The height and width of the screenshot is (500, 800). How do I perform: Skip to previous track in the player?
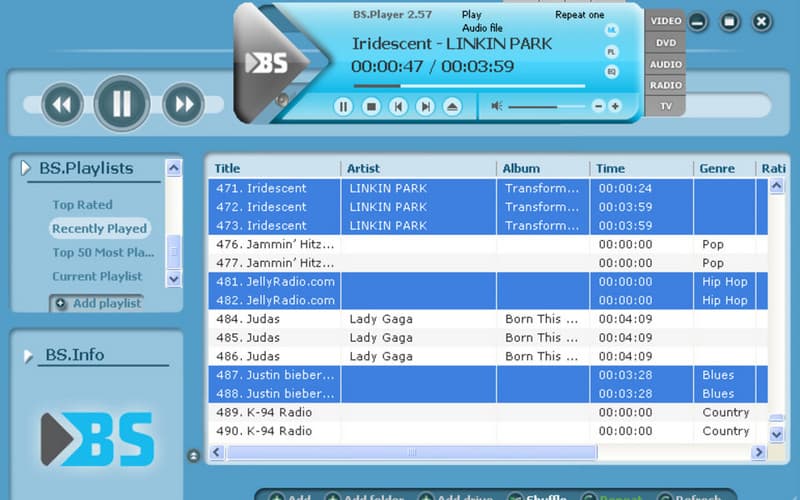[x=398, y=106]
